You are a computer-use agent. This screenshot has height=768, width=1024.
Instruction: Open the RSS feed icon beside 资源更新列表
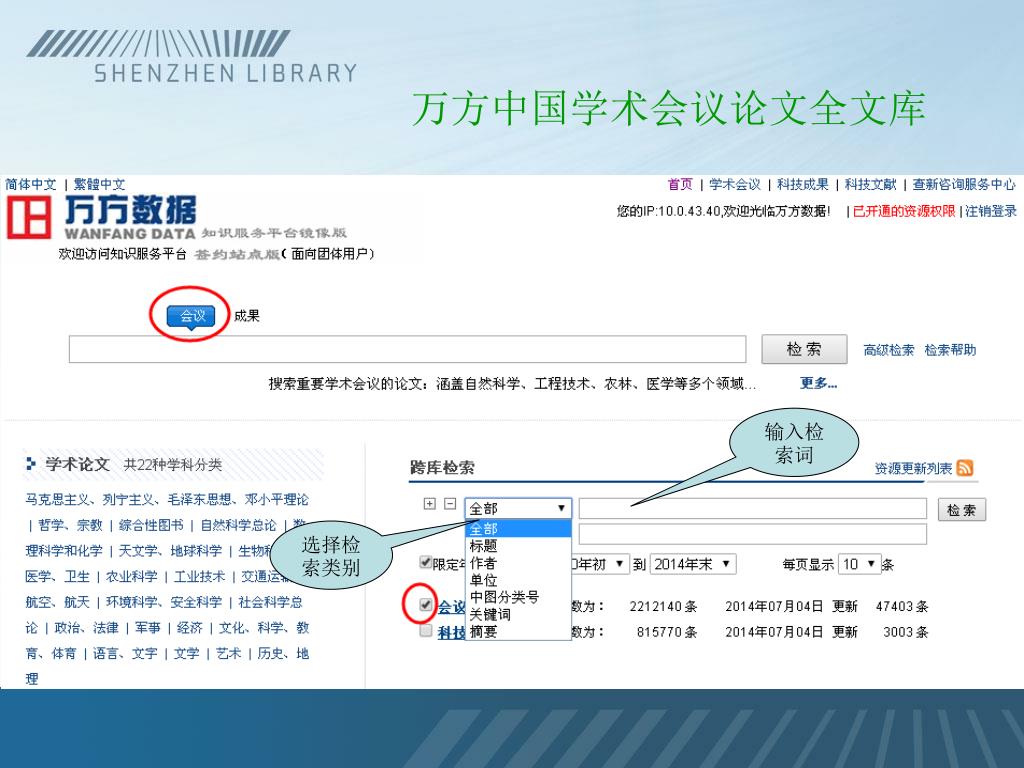965,468
